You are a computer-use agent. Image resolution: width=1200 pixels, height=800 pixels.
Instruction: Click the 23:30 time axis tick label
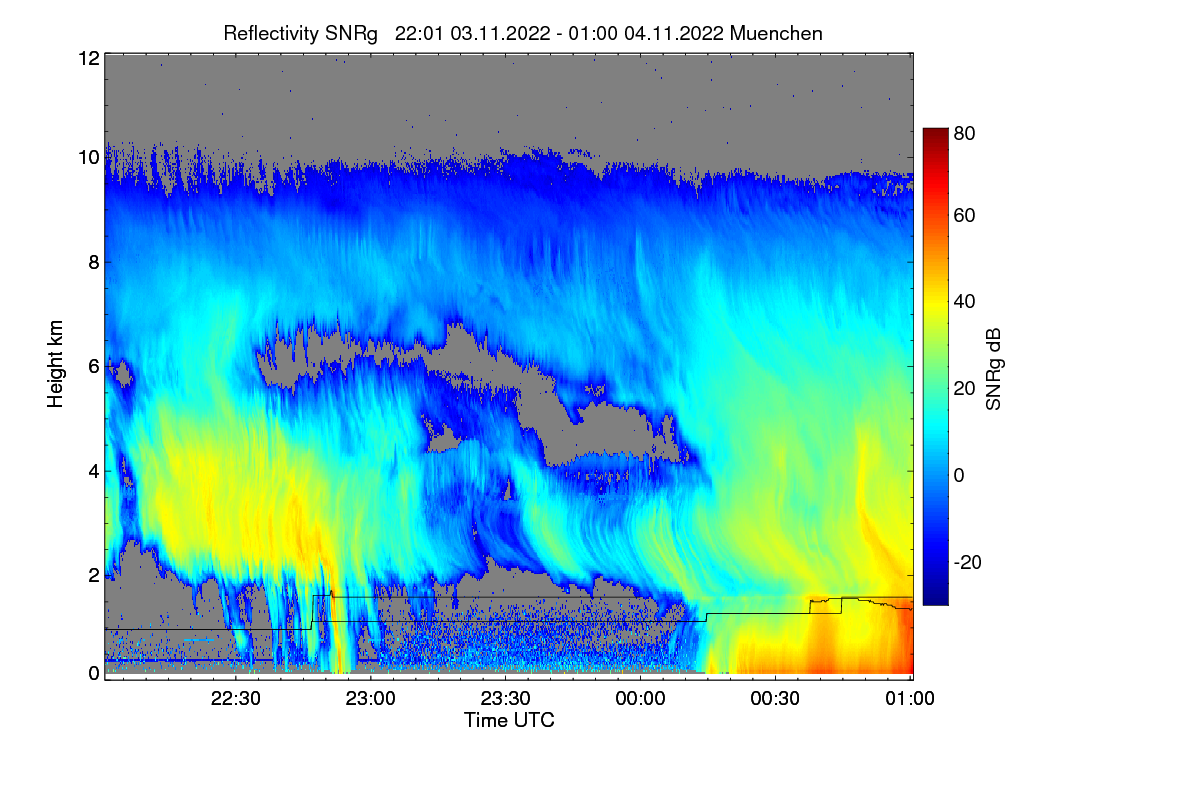506,700
